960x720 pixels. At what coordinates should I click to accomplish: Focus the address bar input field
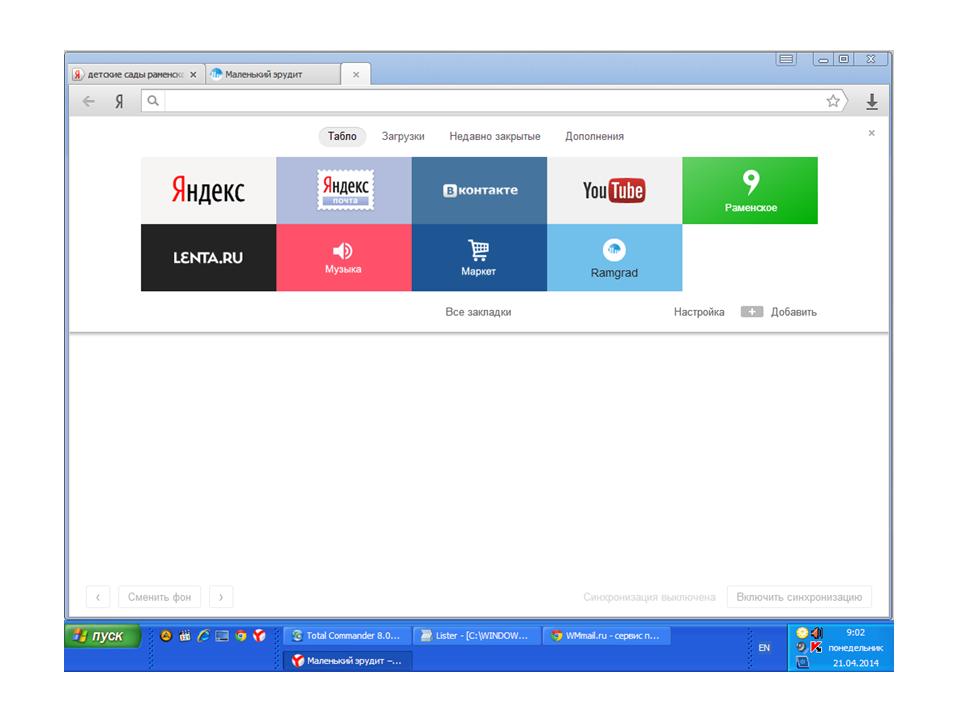click(x=493, y=101)
